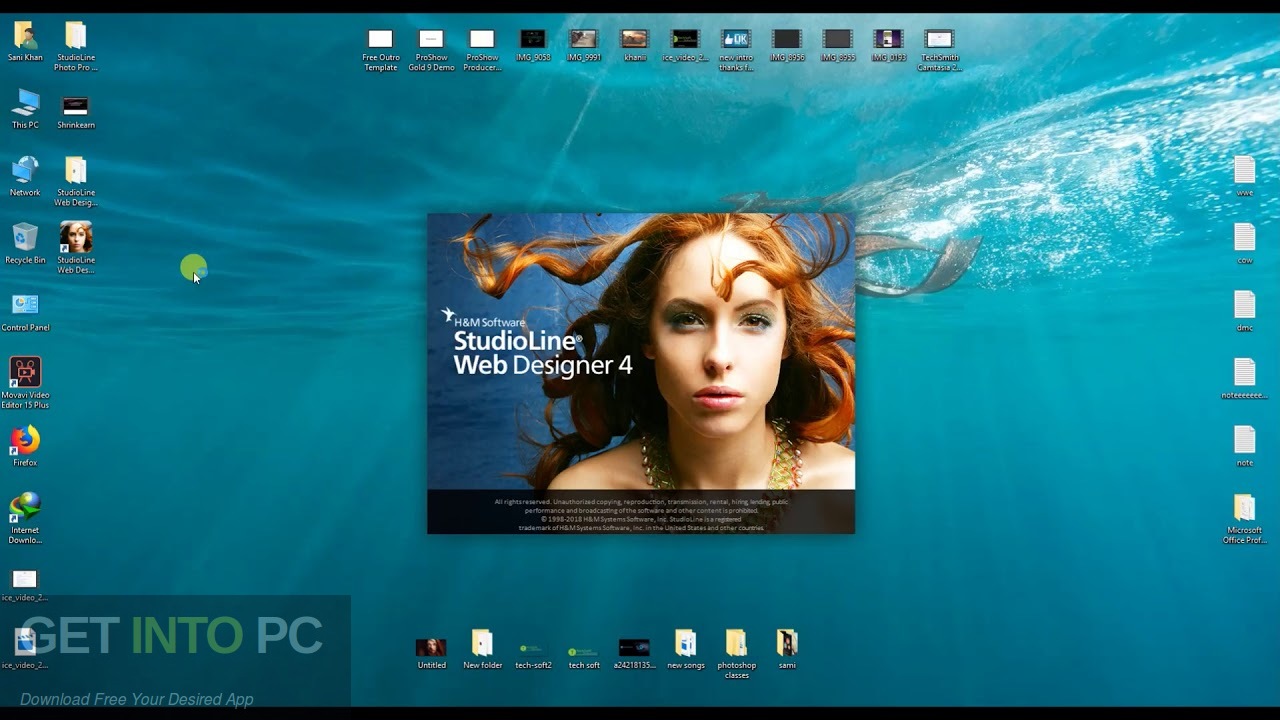The image size is (1280, 720).
Task: Select the StudioLine Web Designer folder icon
Action: [76, 172]
